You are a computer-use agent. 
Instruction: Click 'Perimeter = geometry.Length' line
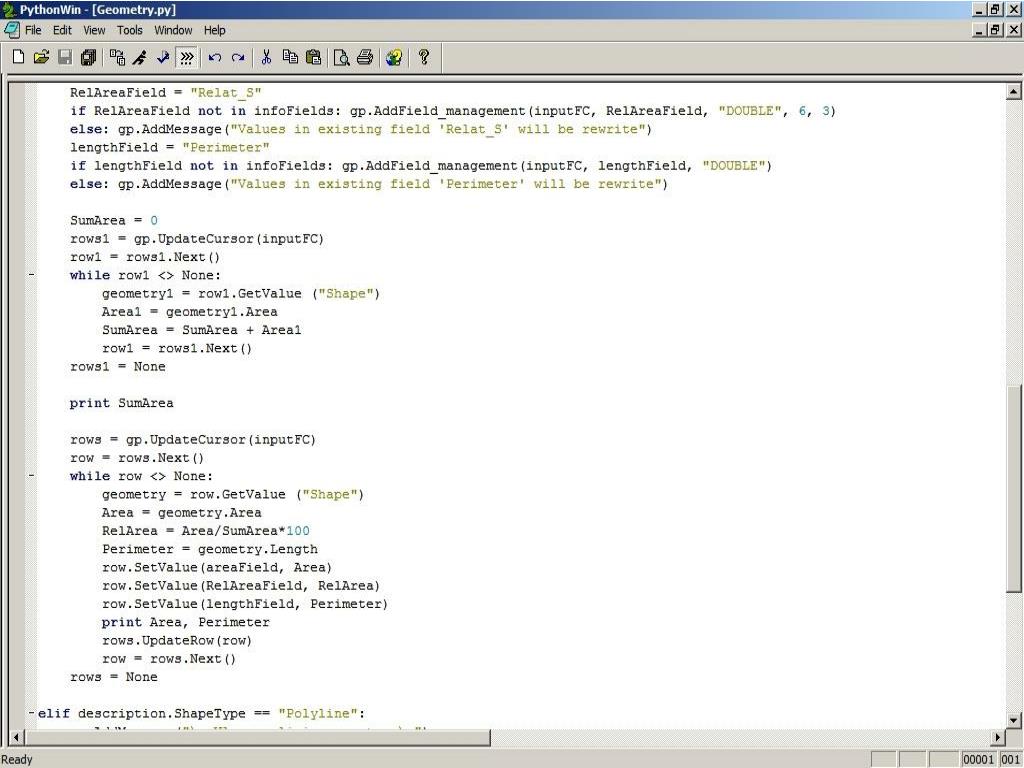tap(210, 549)
